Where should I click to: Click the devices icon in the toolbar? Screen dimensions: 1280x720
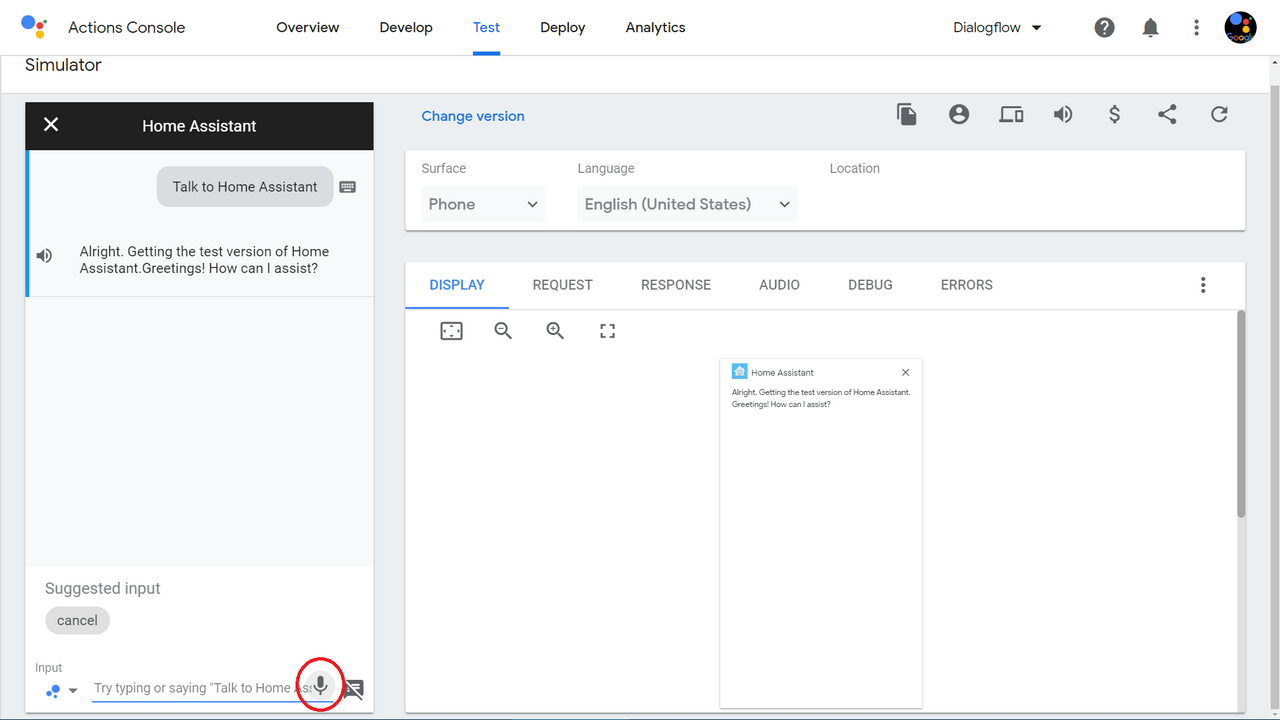[x=1011, y=115]
